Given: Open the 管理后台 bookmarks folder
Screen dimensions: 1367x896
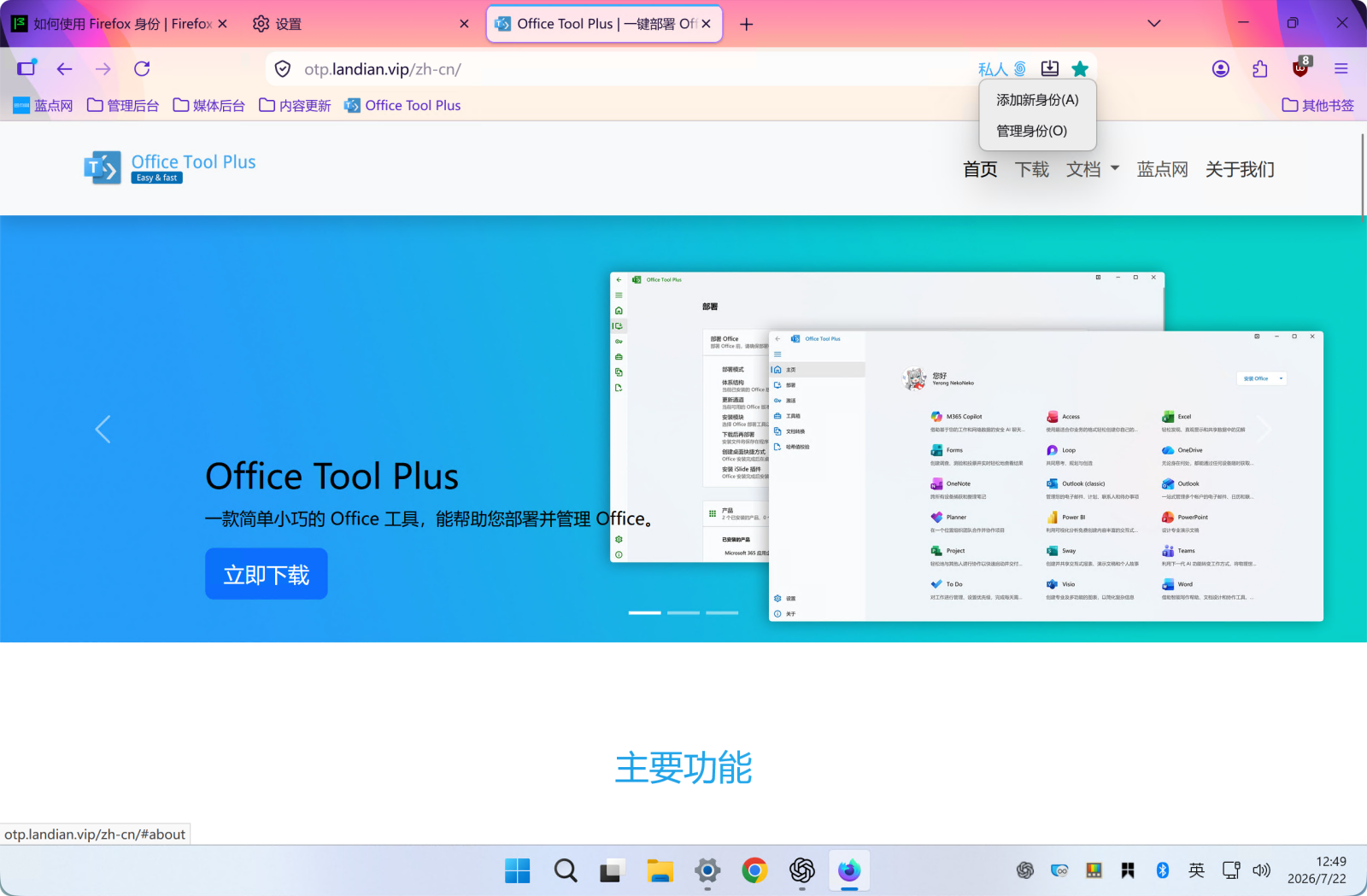Looking at the screenshot, I should point(123,105).
